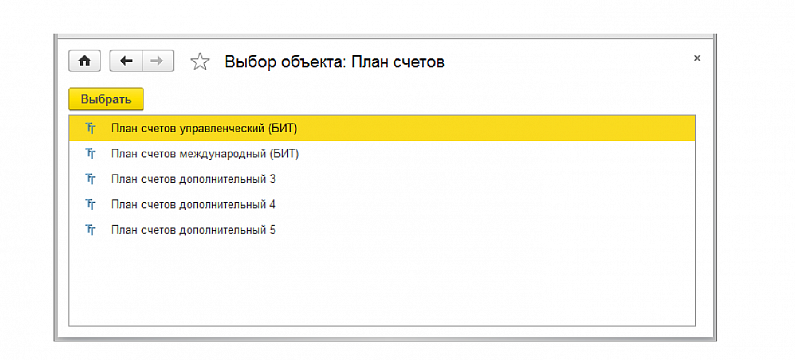Navigate forward with the right arrow
Image resolution: width=795 pixels, height=360 pixels.
[158, 61]
